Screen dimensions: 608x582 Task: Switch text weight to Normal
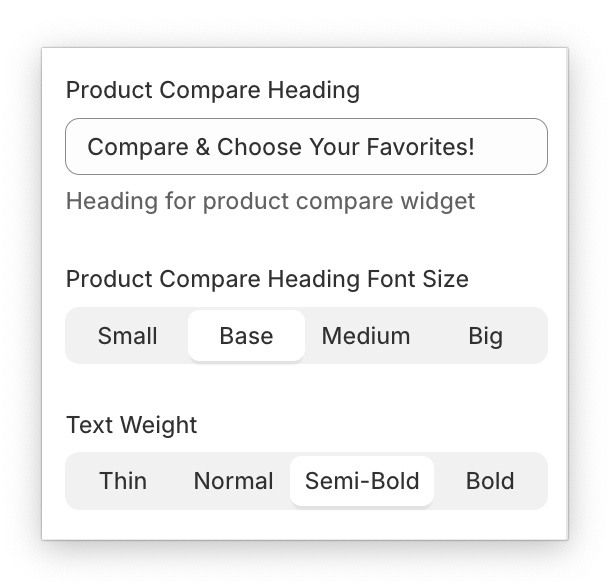233,481
